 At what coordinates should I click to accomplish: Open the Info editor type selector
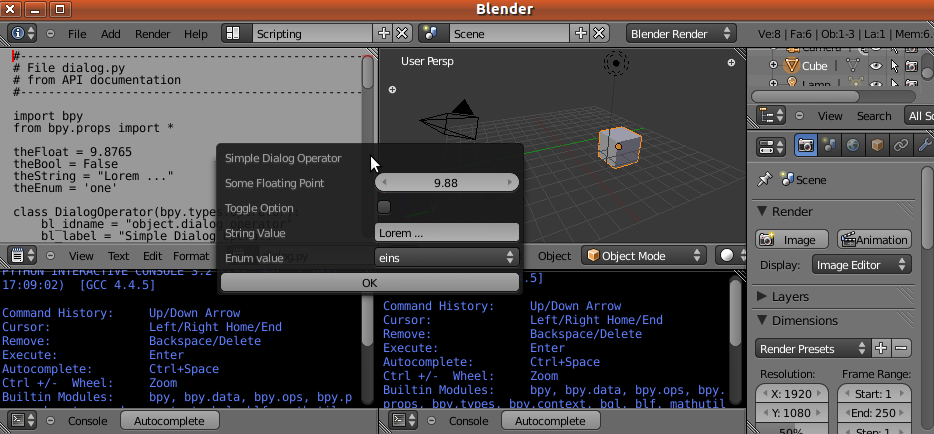pos(24,33)
